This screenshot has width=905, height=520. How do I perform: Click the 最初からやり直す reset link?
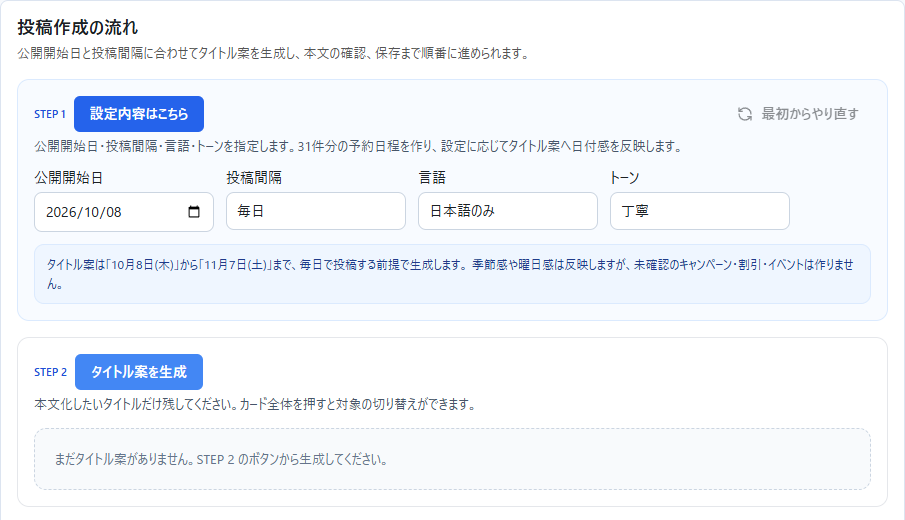pos(798,114)
